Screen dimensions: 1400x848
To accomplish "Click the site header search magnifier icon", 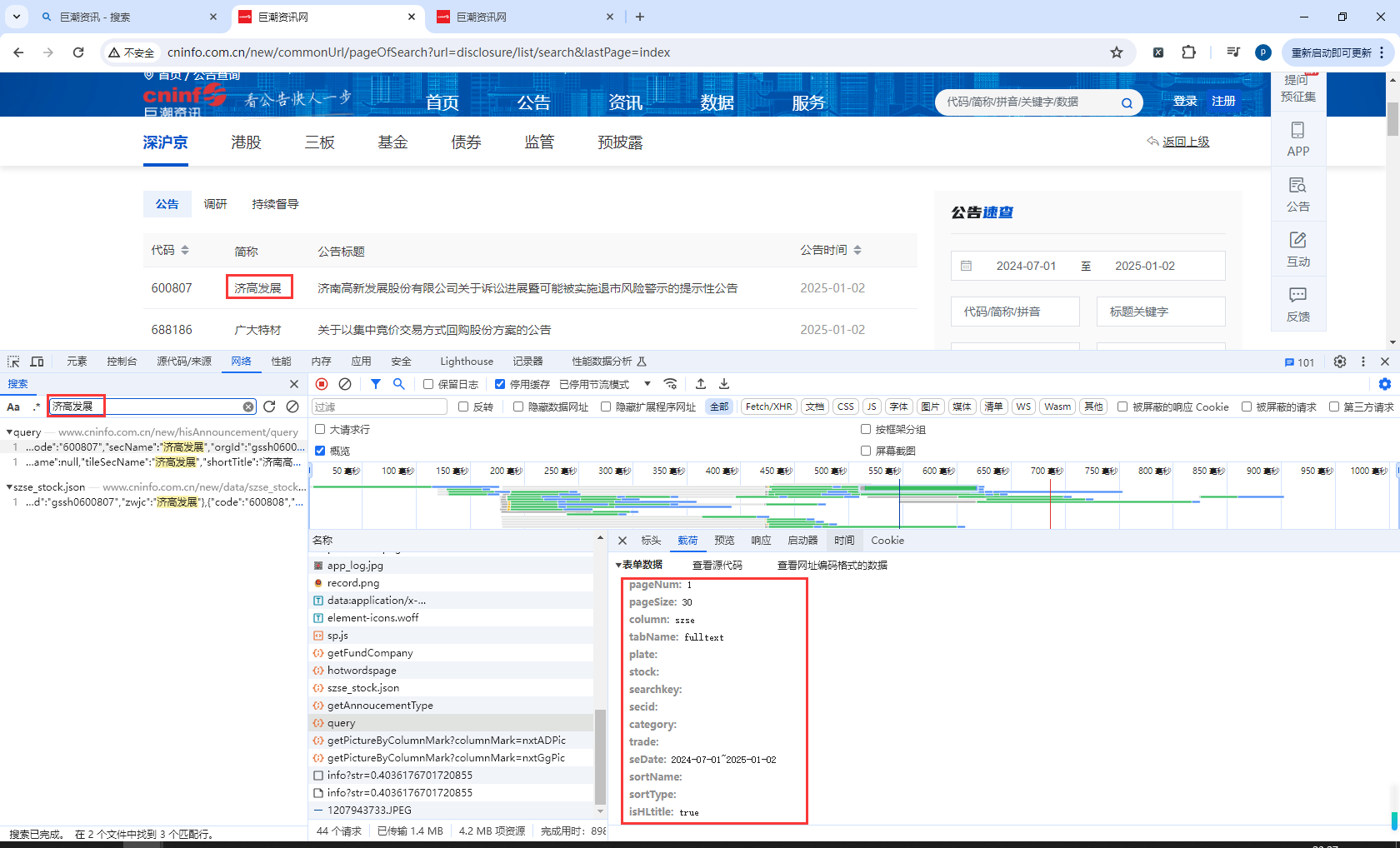I will (x=1127, y=102).
